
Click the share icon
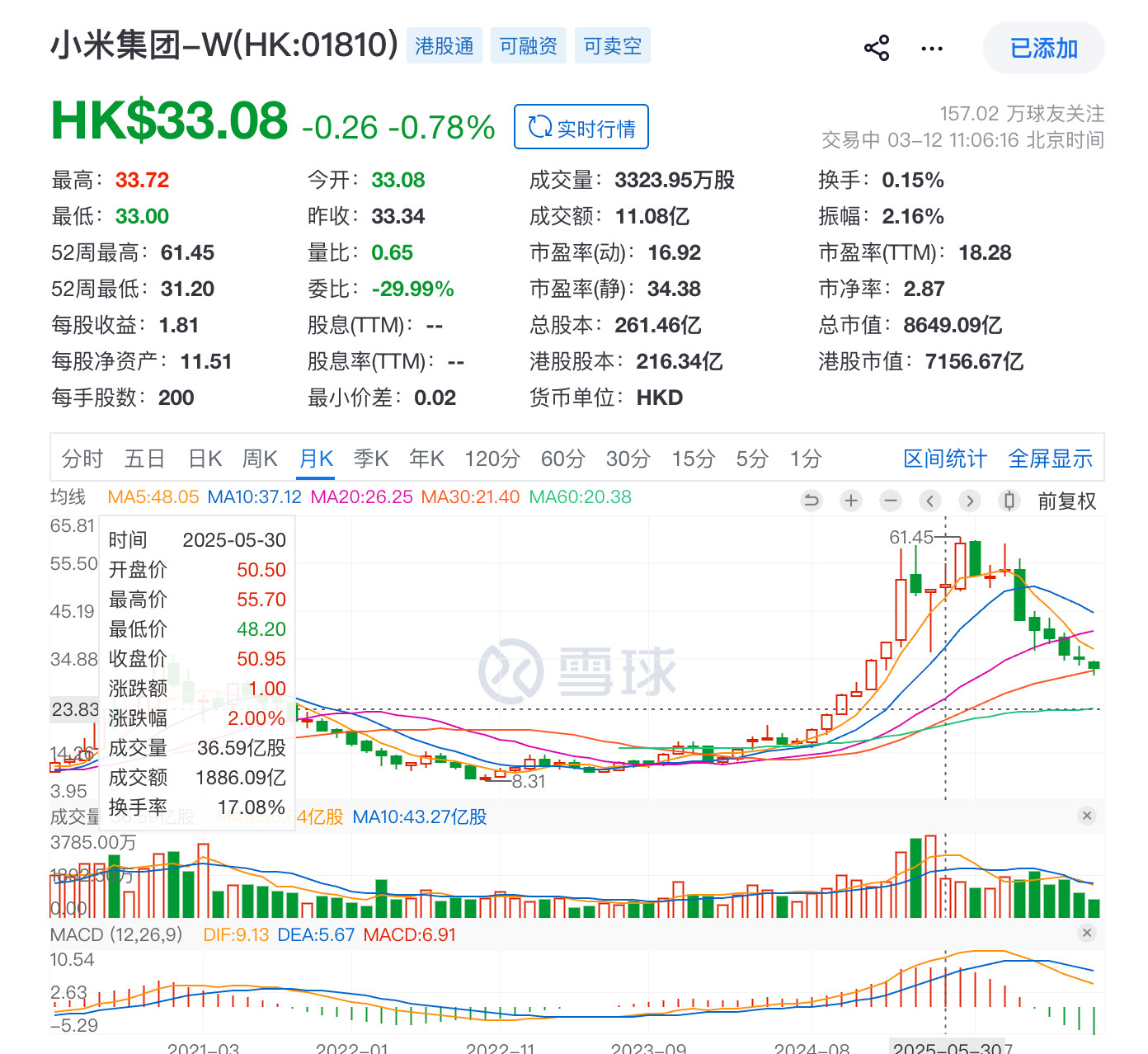click(x=877, y=47)
